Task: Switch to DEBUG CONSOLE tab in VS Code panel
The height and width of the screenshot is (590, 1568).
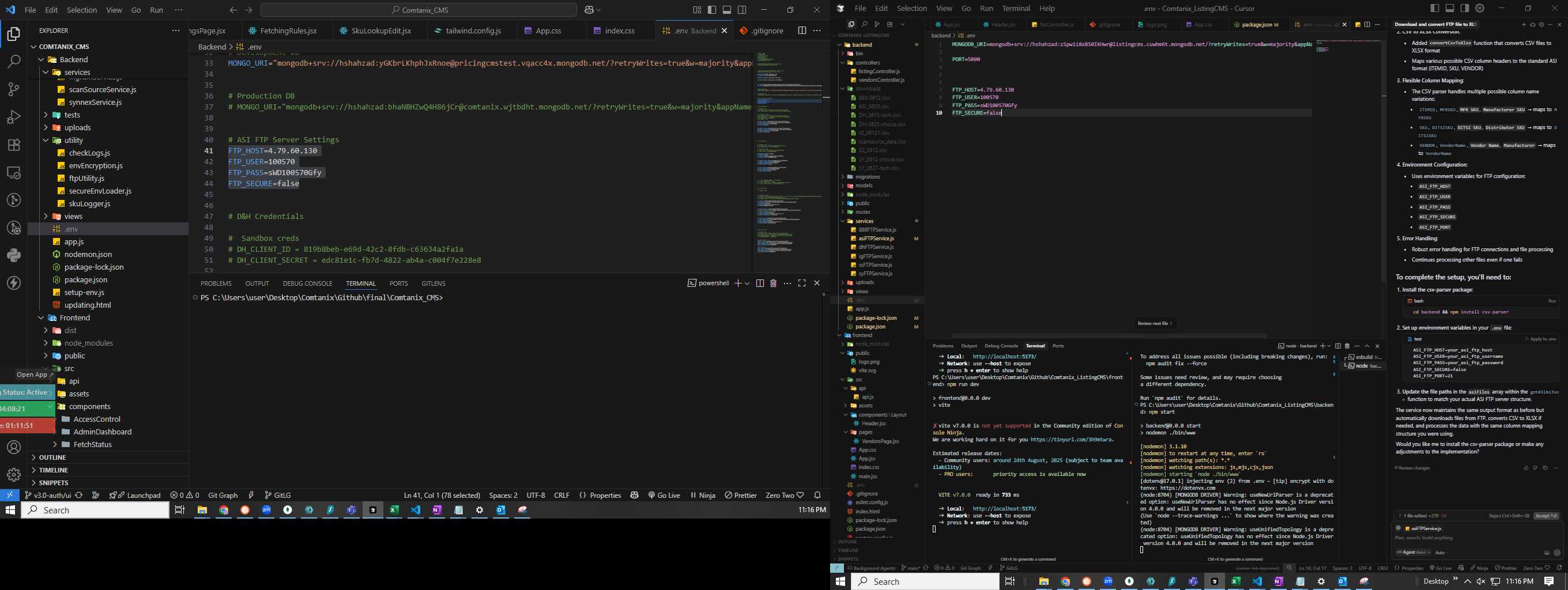Action: click(x=307, y=283)
